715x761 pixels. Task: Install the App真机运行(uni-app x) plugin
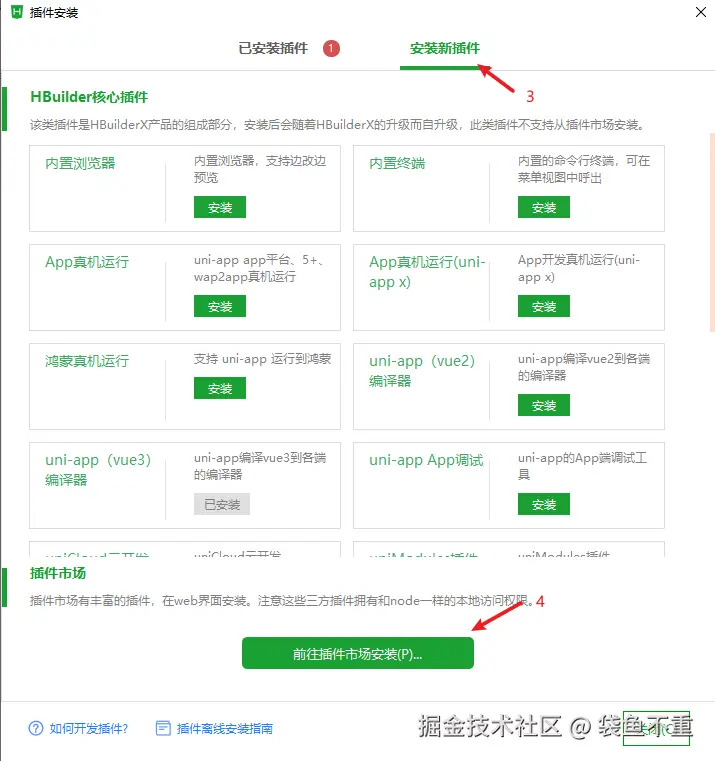544,306
